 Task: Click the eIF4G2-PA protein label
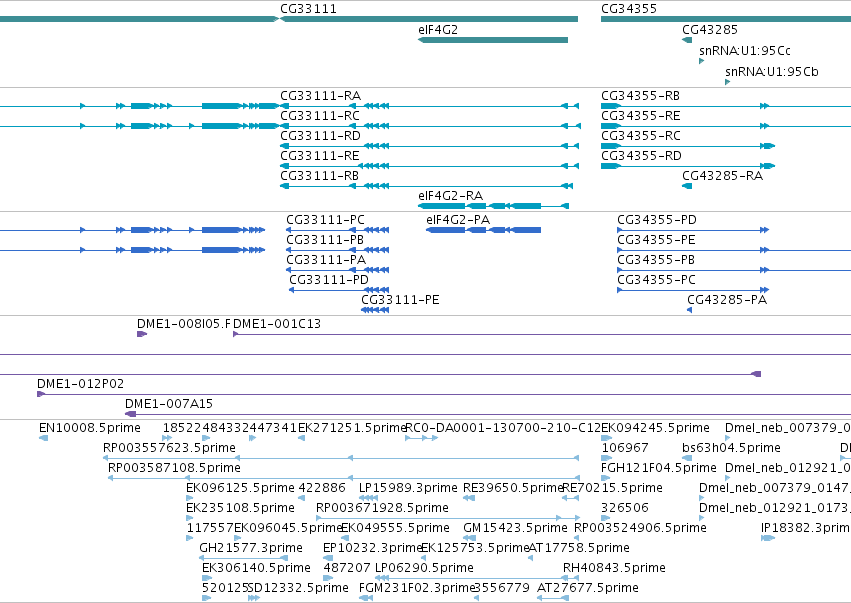tap(458, 220)
